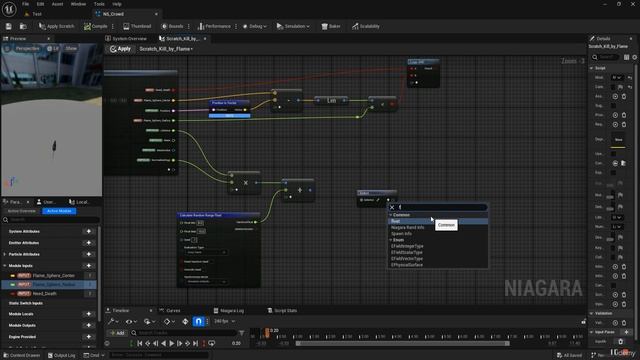Open the 240 fps frame rate dropdown

pos(224,322)
